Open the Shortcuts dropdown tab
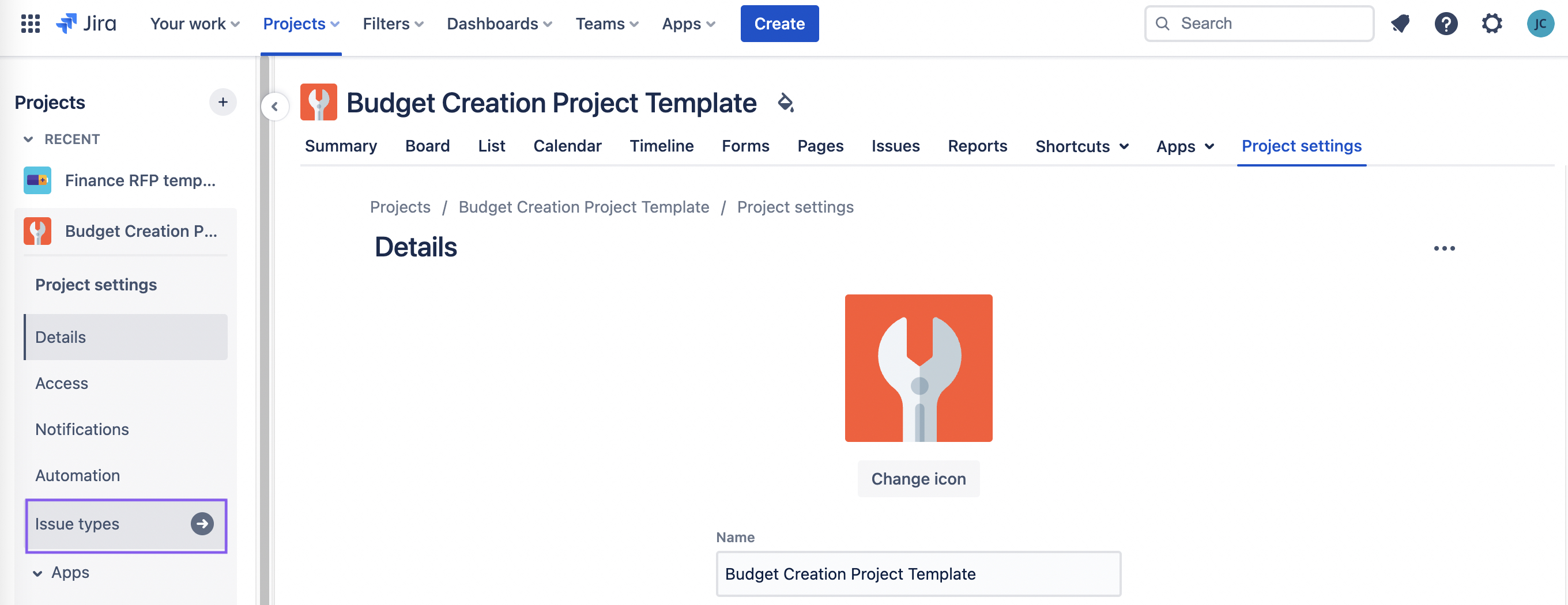1568x605 pixels. 1081,146
